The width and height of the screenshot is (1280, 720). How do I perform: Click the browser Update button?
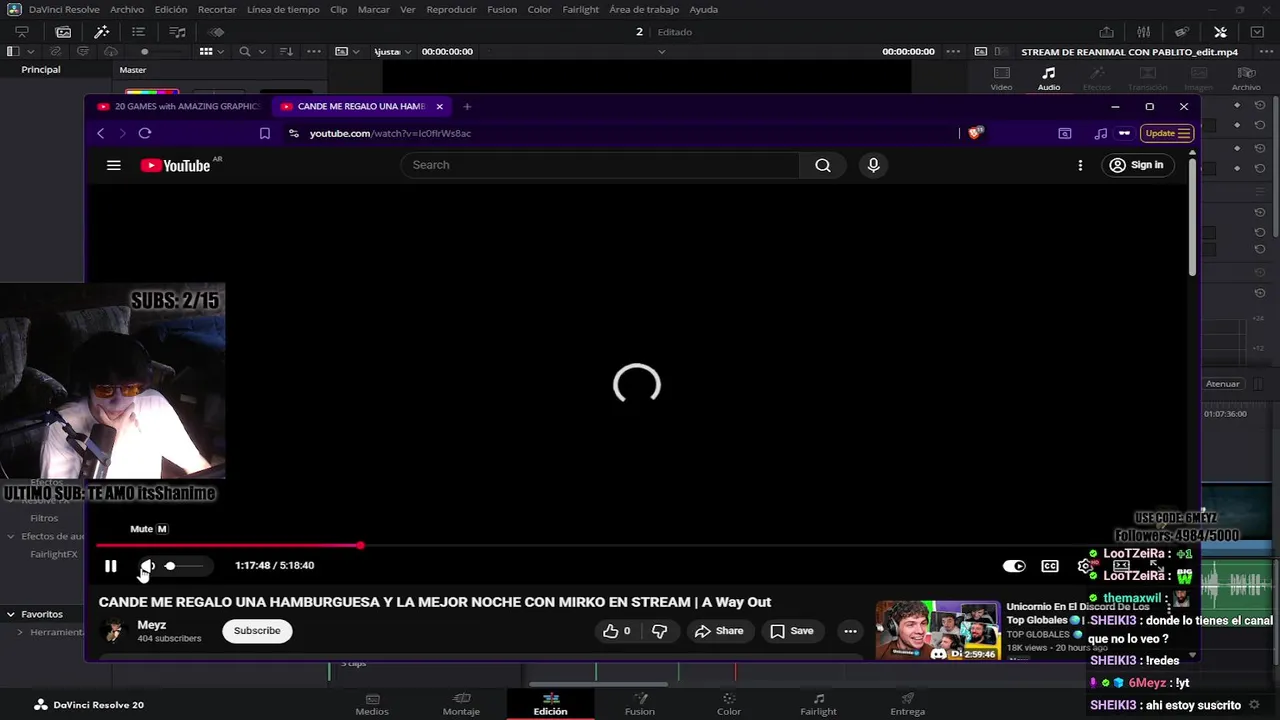point(1166,133)
